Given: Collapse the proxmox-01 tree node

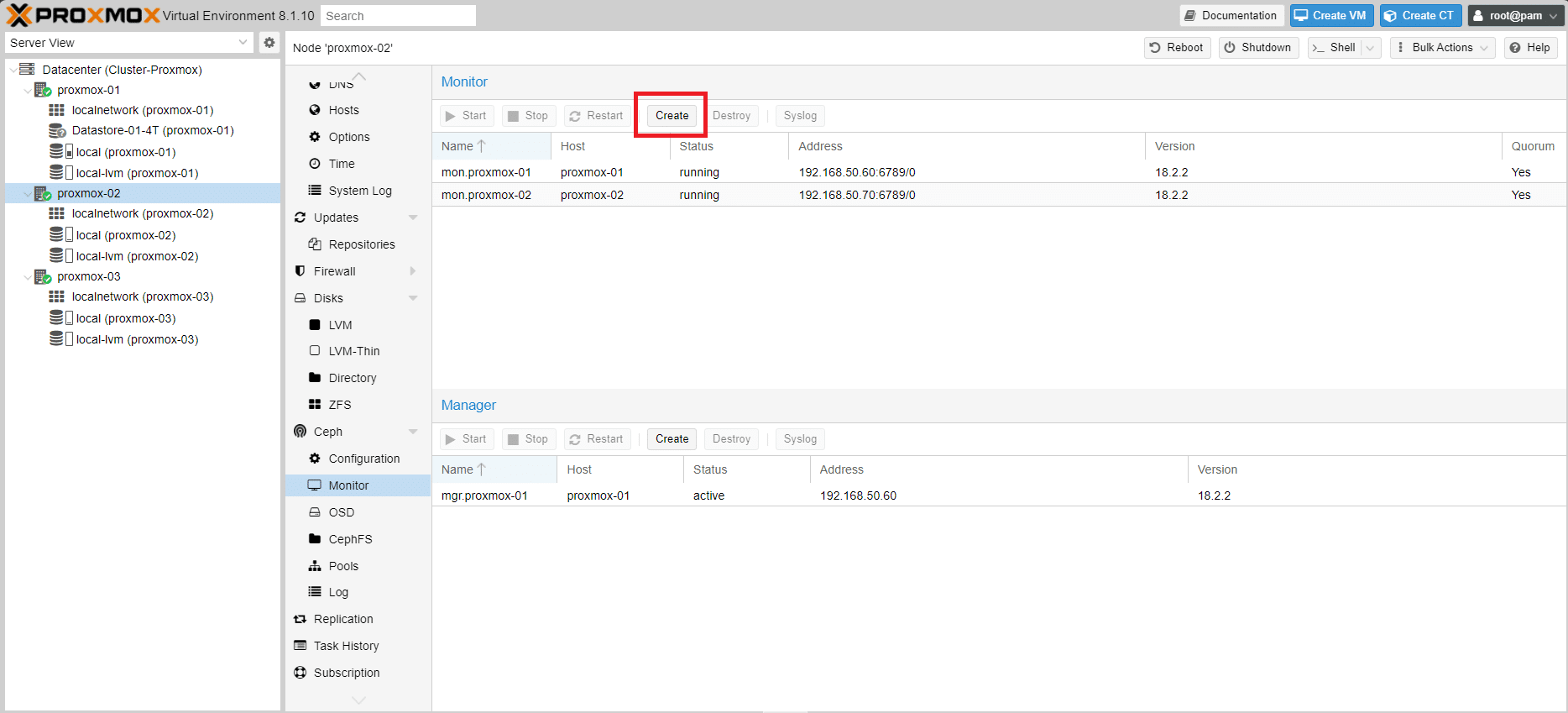Looking at the screenshot, I should click(x=28, y=90).
